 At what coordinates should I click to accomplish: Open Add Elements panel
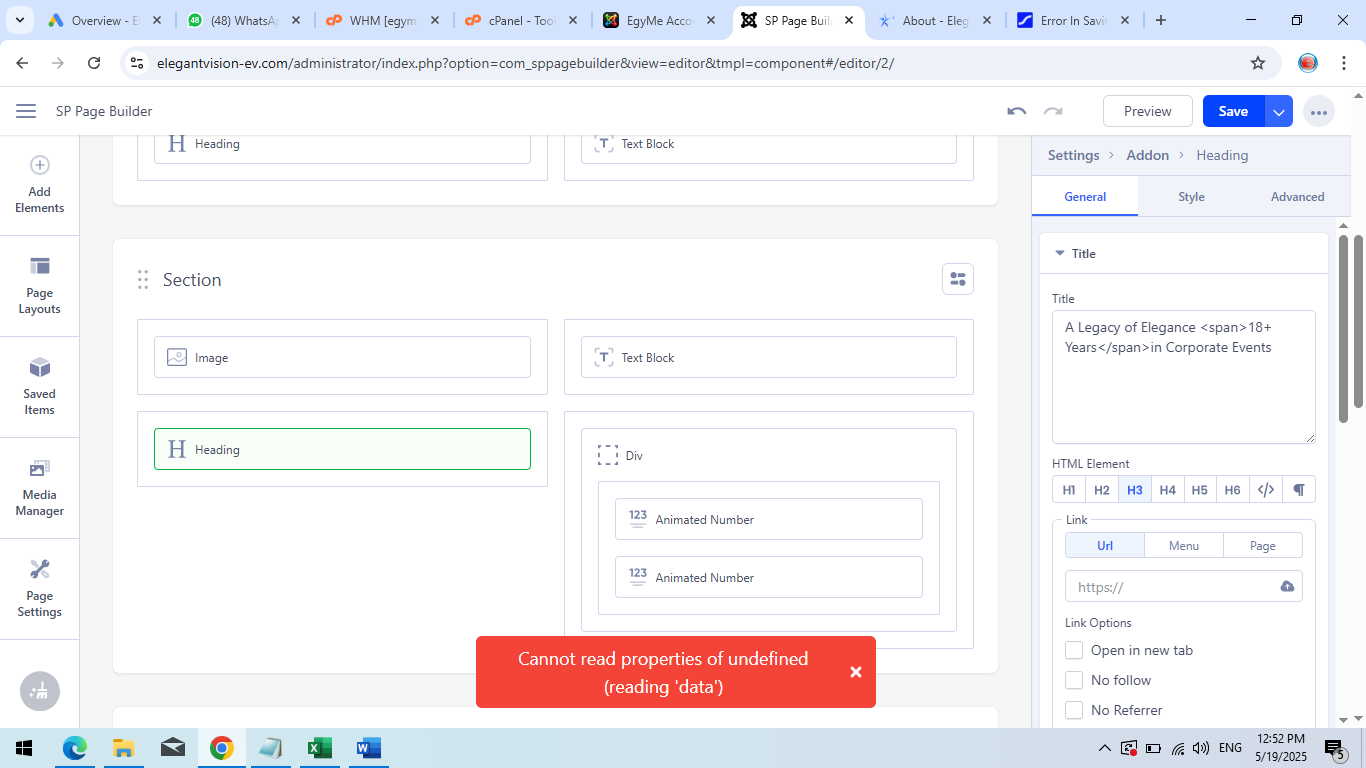40,185
